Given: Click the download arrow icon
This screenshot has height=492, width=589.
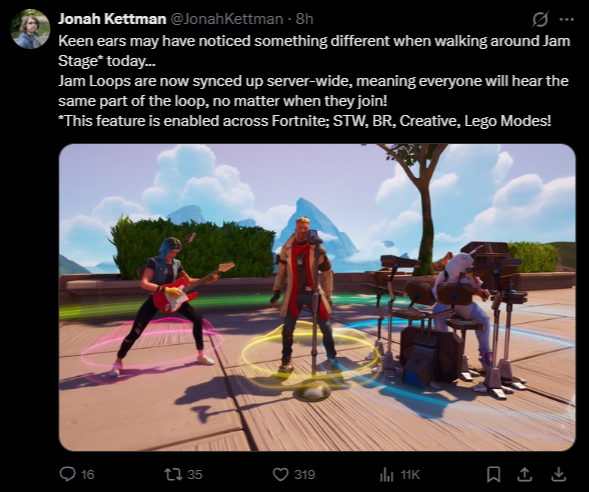Looking at the screenshot, I should click(x=559, y=474).
